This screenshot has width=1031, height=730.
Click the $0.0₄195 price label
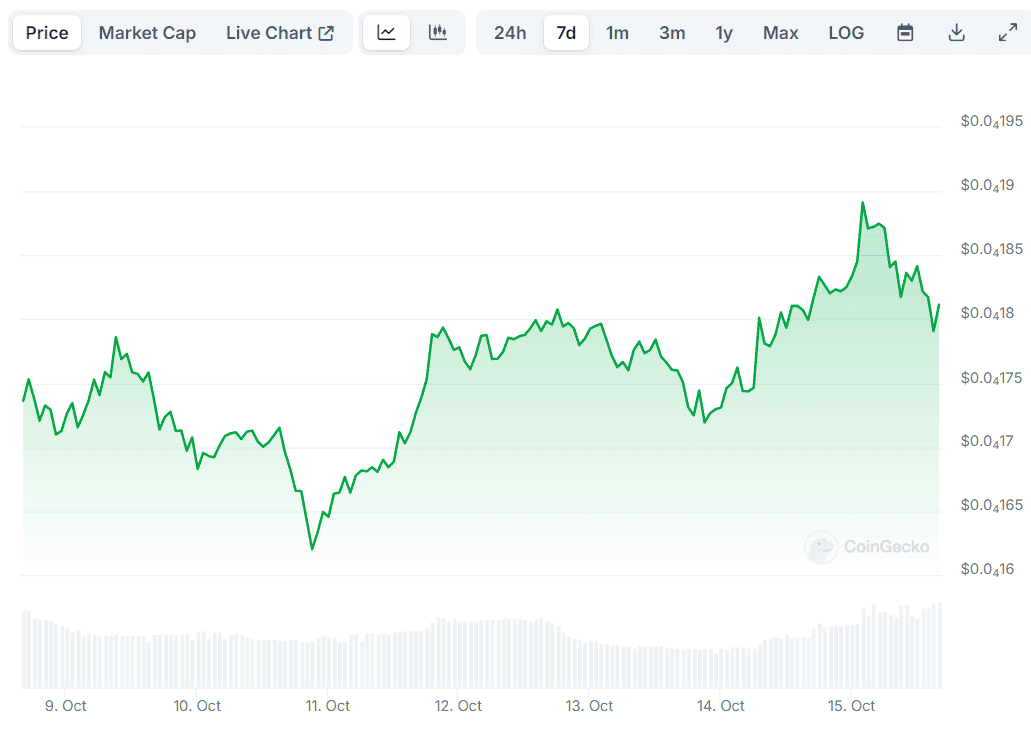point(992,121)
